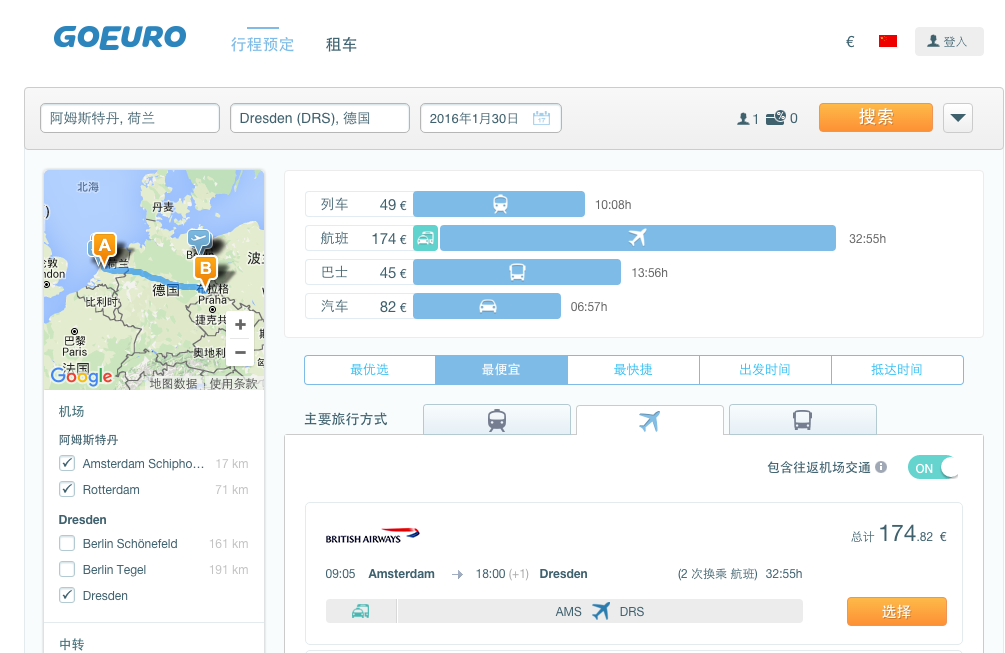Click the date field 2016年1月30日
The width and height of the screenshot is (1005, 653).
[x=491, y=118]
